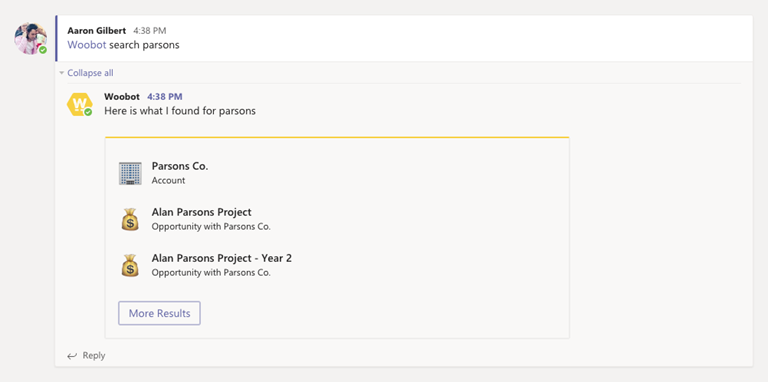
Task: Click the Aaron Gilbert sender name
Action: point(96,31)
